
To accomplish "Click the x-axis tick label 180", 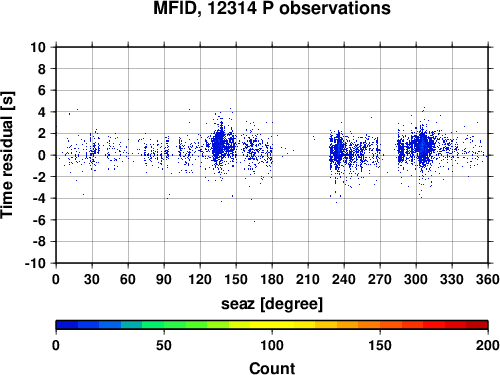I will pyautogui.click(x=272, y=279).
